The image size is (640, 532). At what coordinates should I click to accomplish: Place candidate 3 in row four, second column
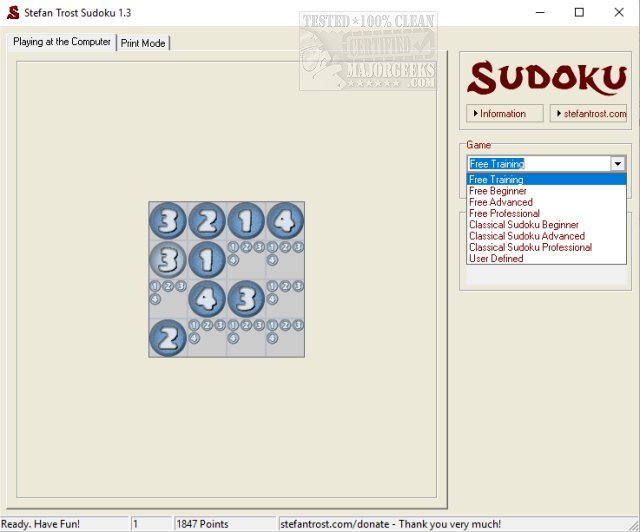(220, 325)
